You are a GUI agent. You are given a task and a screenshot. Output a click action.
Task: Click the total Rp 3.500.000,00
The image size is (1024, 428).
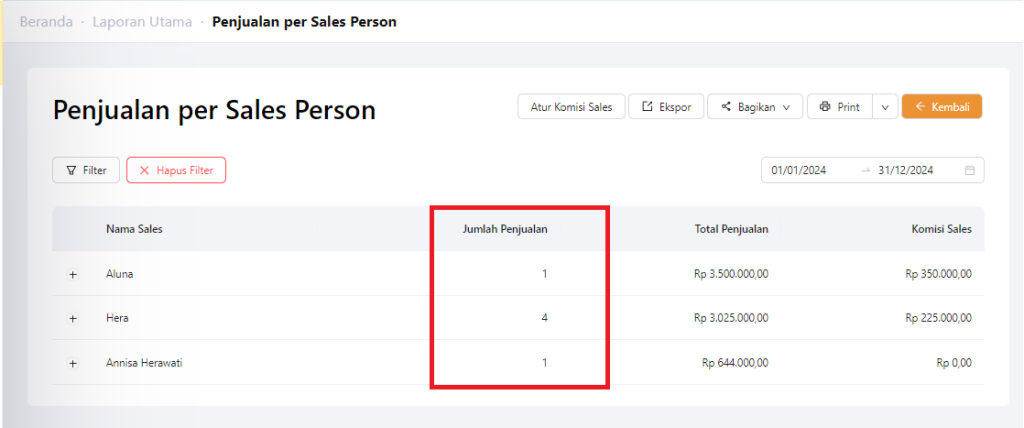pyautogui.click(x=731, y=274)
